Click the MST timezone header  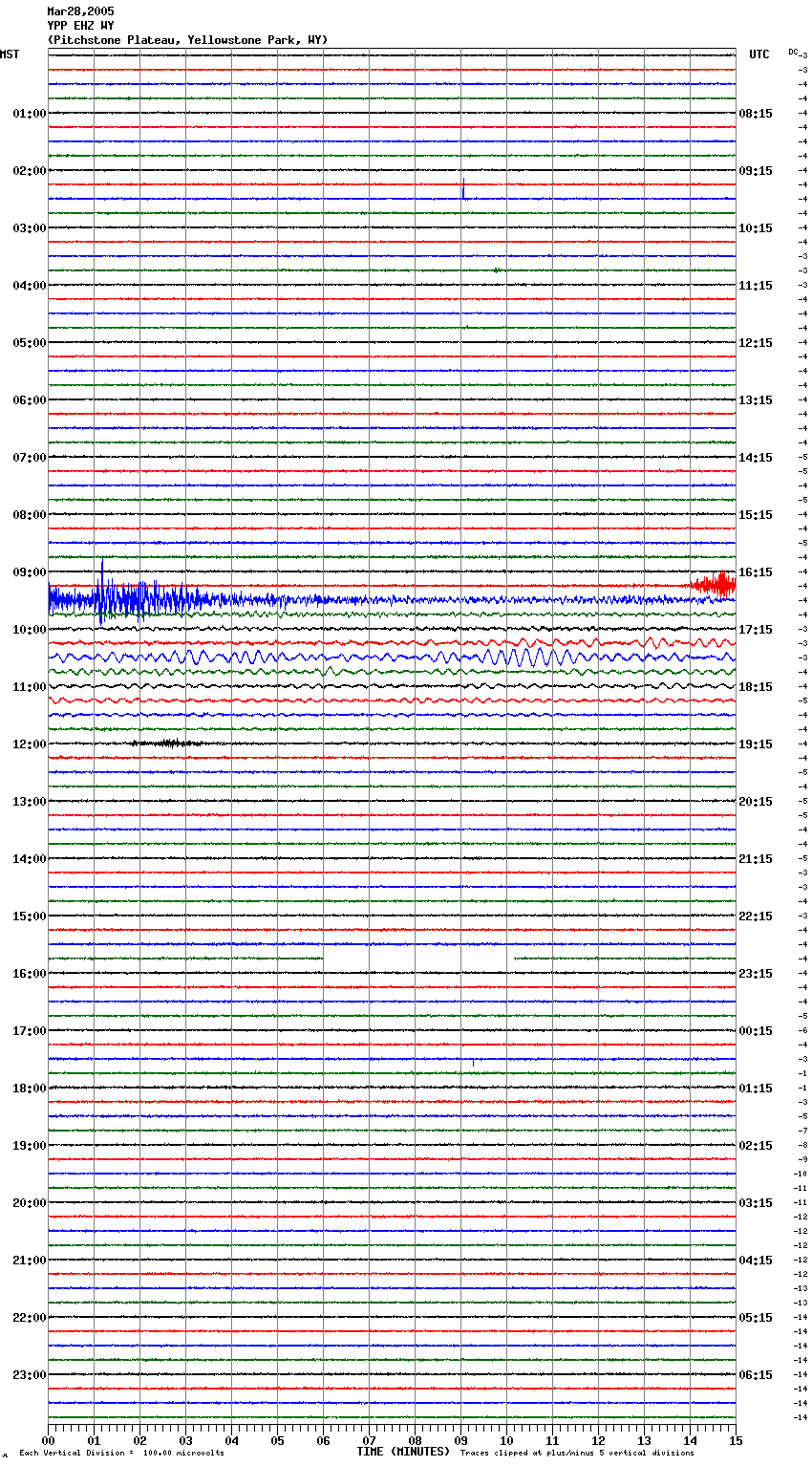click(x=10, y=54)
